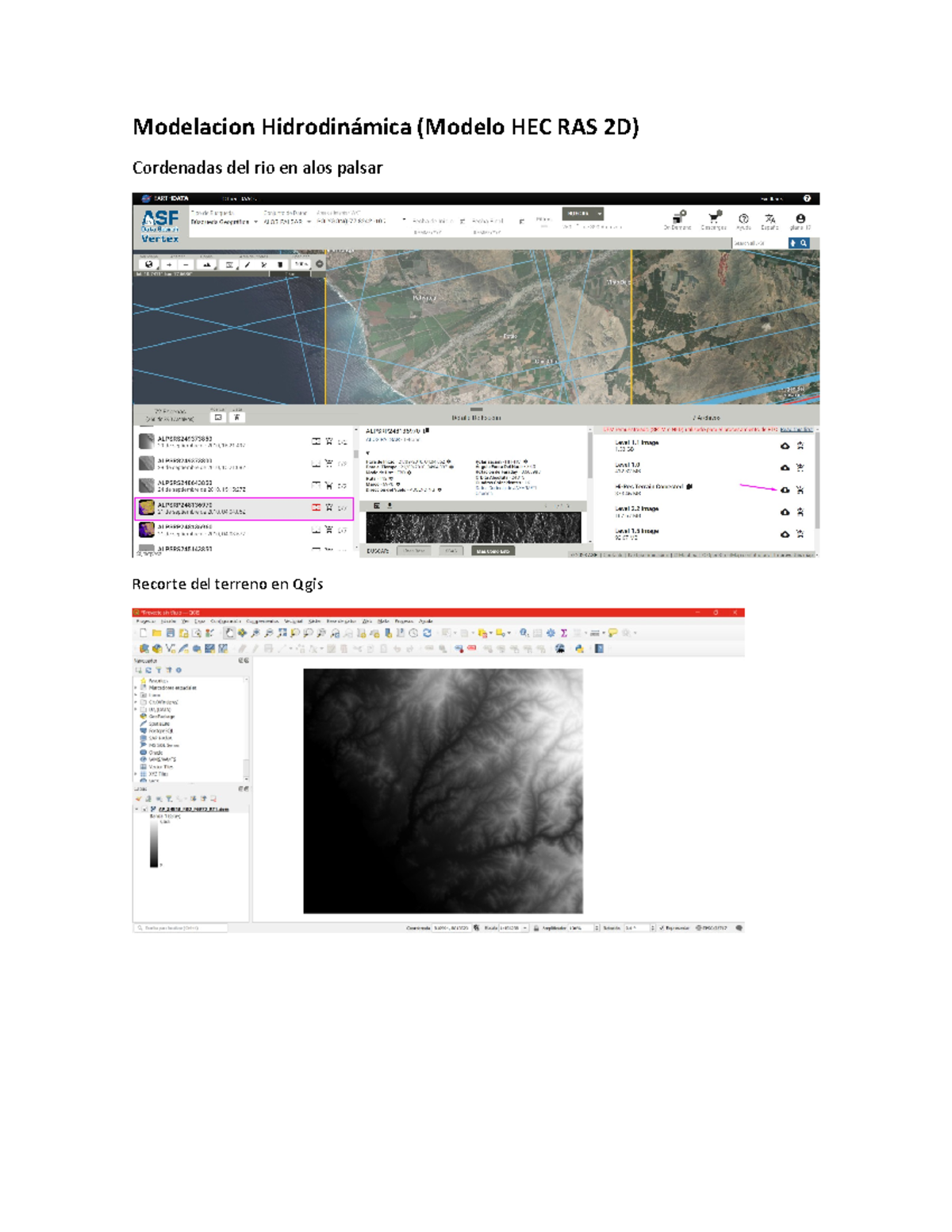The width and height of the screenshot is (952, 1232).
Task: Download the Hi-Res Terrain Corrected file
Action: pyautogui.click(x=785, y=490)
